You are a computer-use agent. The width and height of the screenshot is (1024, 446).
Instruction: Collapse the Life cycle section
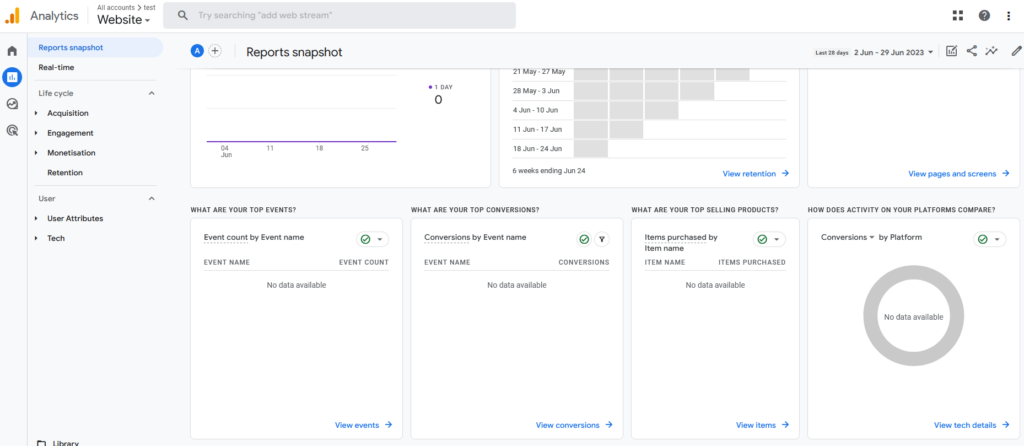(x=152, y=93)
